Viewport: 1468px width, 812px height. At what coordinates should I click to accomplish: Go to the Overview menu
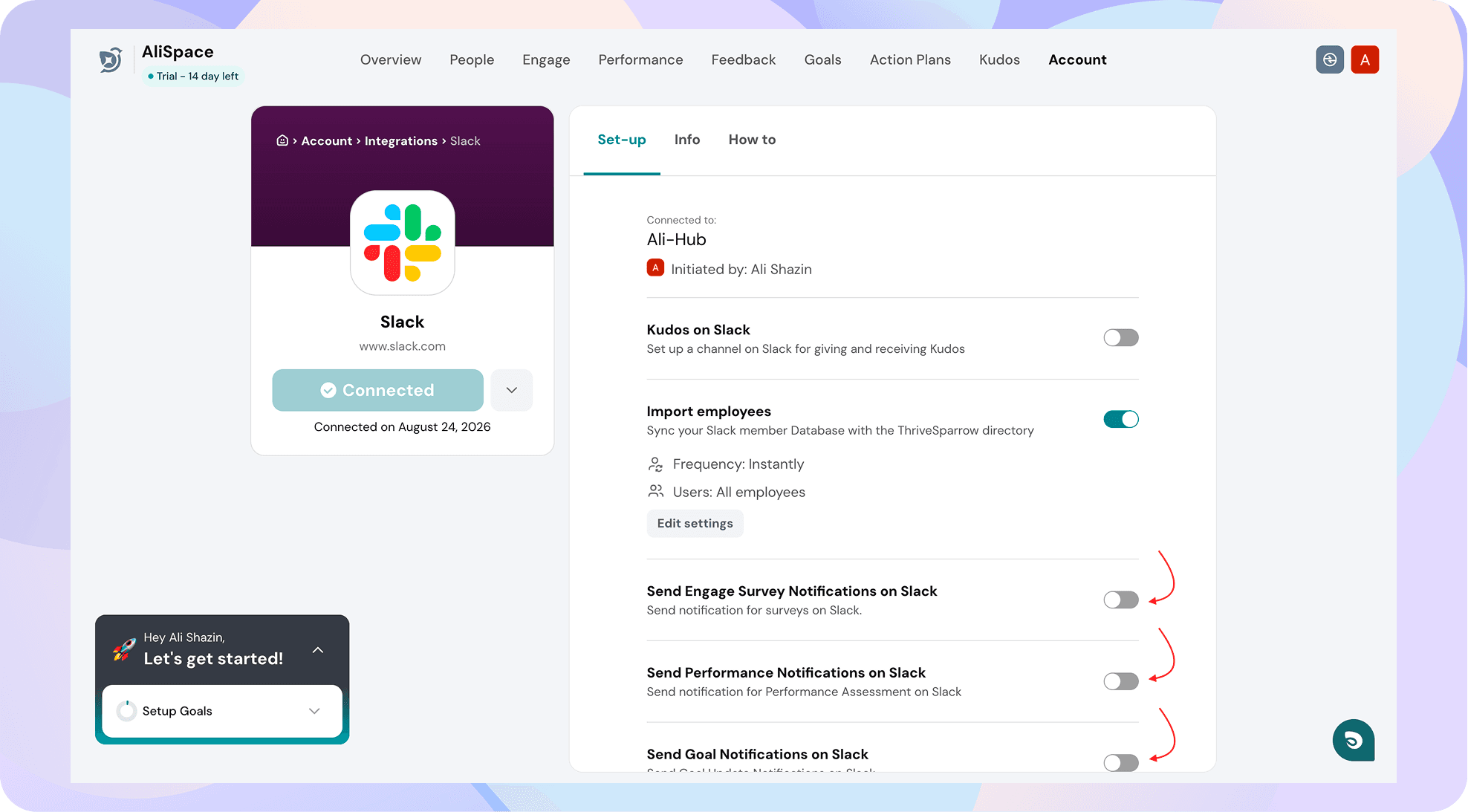[x=391, y=59]
